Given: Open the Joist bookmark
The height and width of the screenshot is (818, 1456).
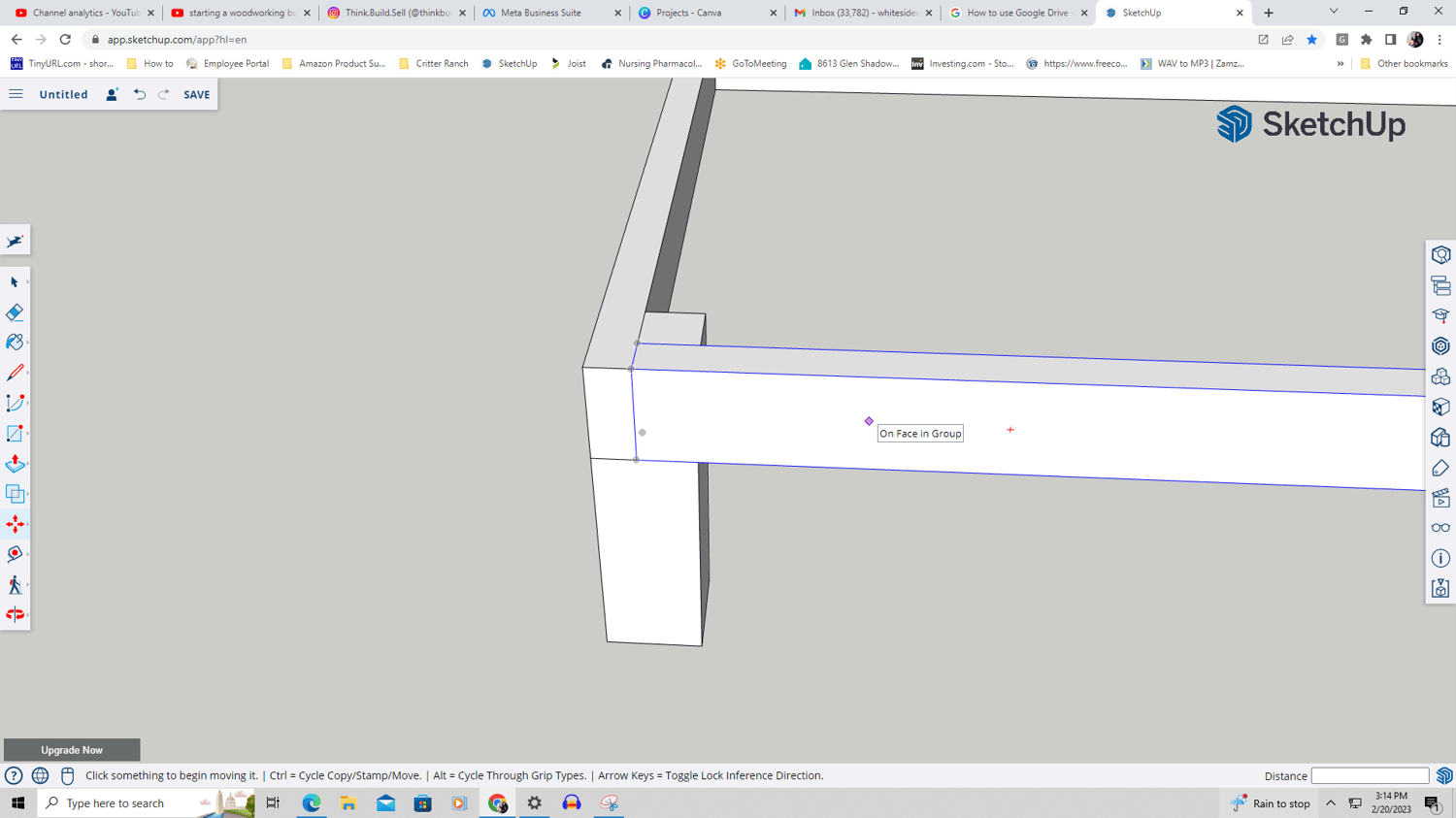Looking at the screenshot, I should coord(568,64).
